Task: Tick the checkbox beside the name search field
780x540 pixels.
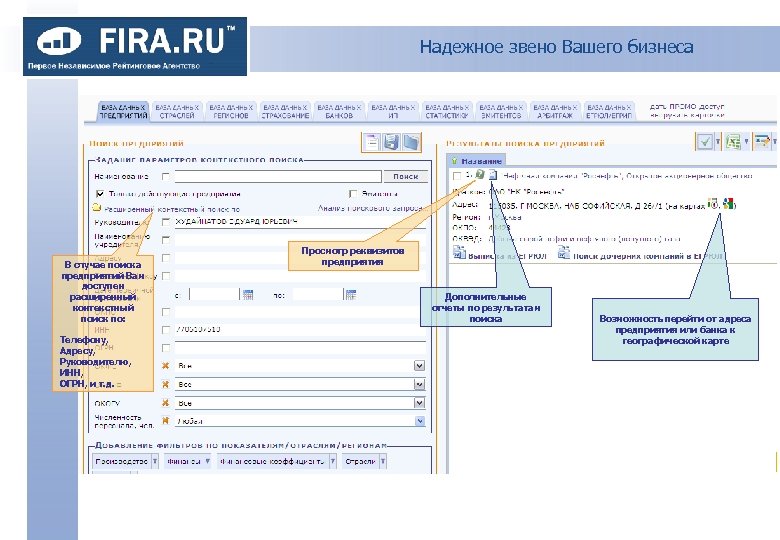Action: pyautogui.click(x=166, y=177)
